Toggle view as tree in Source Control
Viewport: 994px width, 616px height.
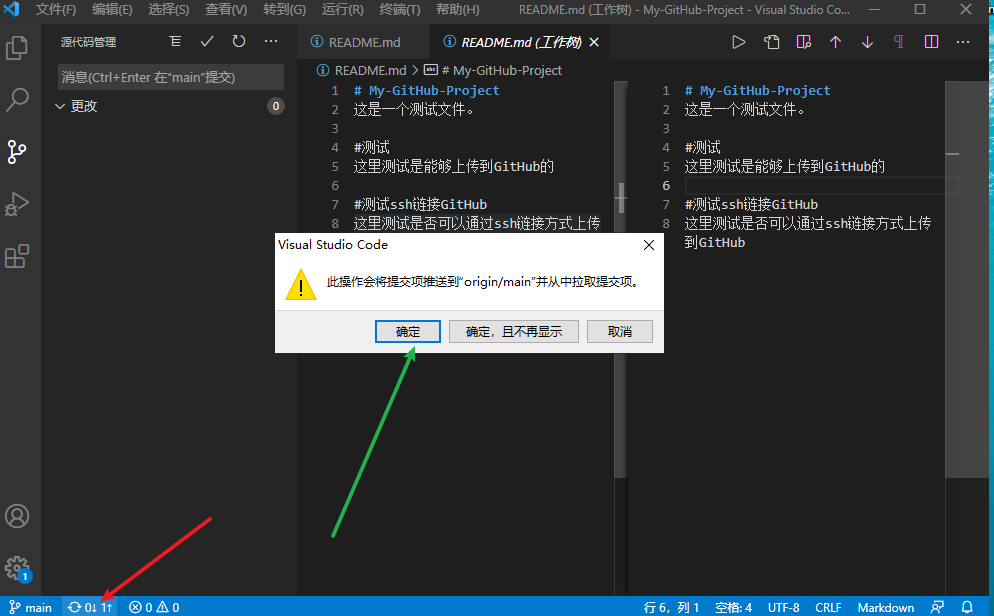[x=175, y=41]
